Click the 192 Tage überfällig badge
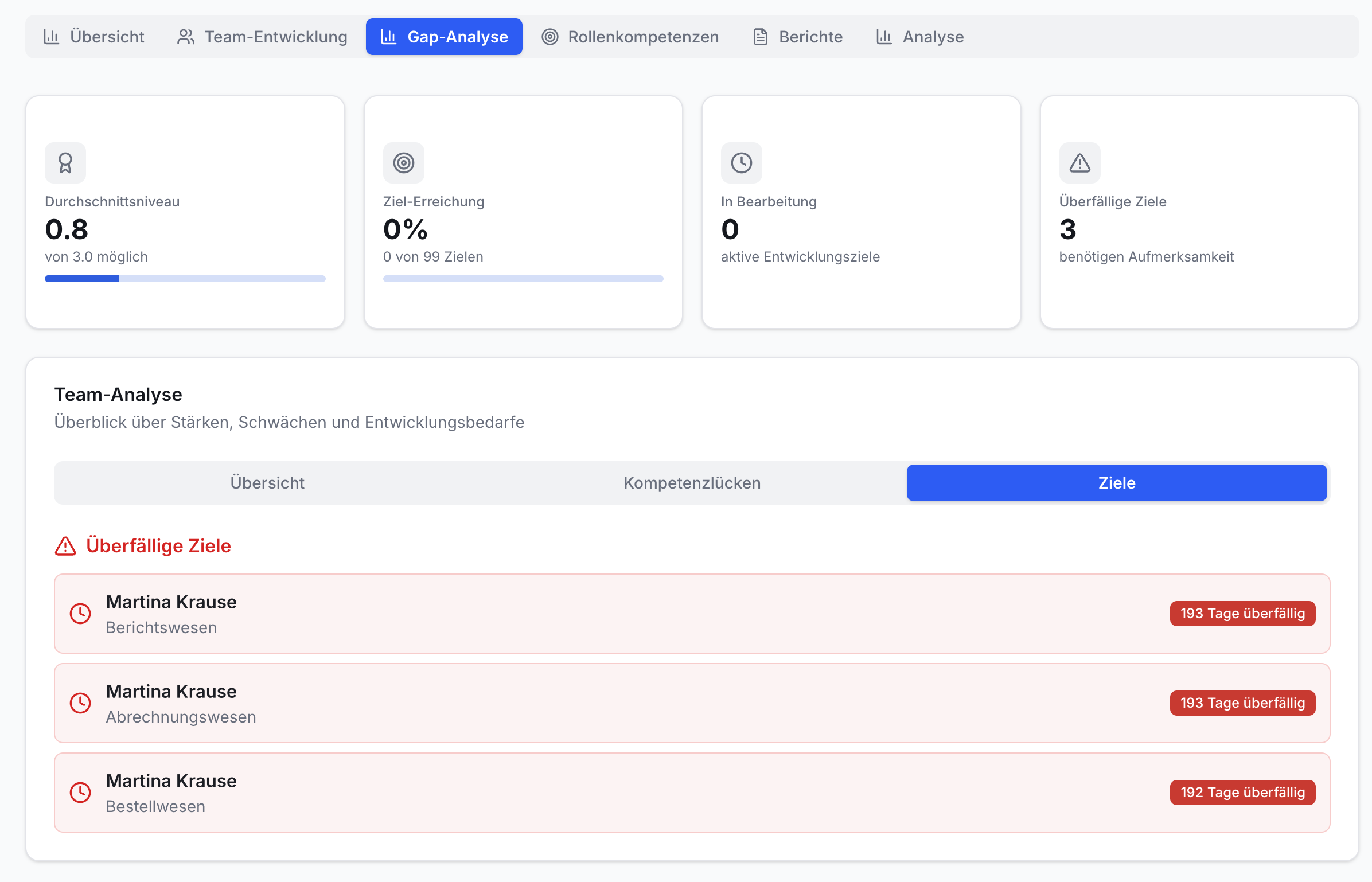The image size is (1372, 882). [1242, 793]
